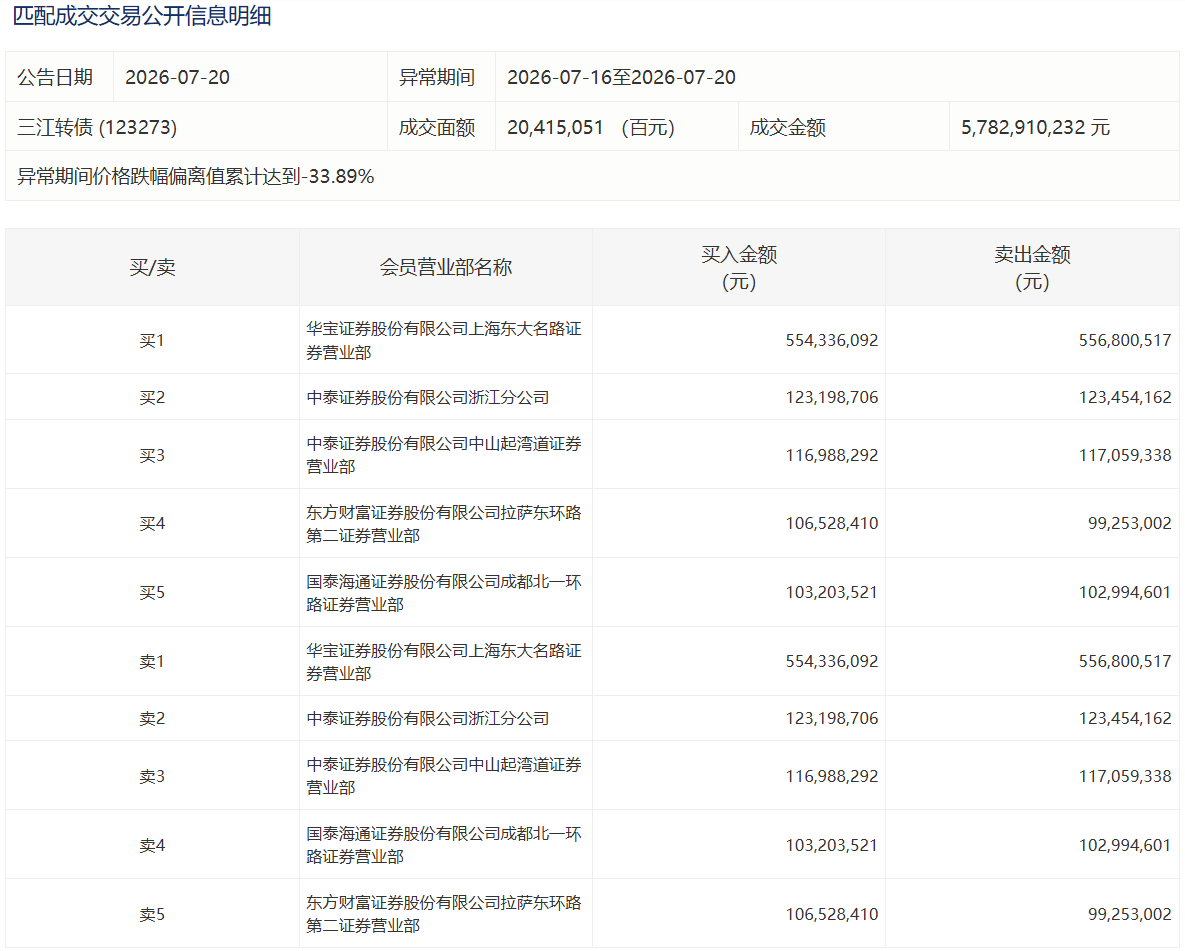
Task: Click the deviation note ending -33.89%
Action: click(x=196, y=176)
